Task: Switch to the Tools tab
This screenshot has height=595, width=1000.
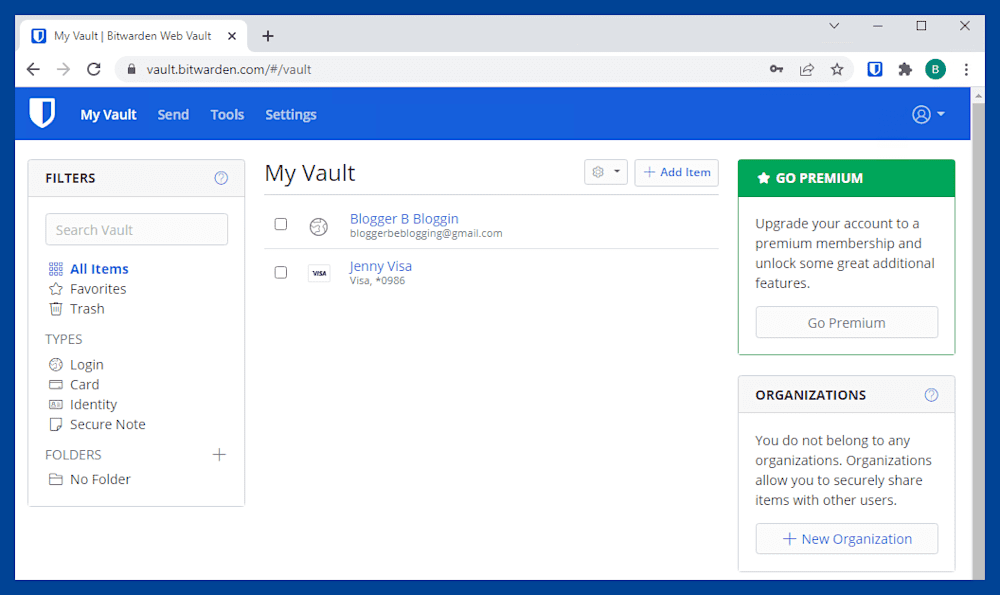Action: coord(227,115)
